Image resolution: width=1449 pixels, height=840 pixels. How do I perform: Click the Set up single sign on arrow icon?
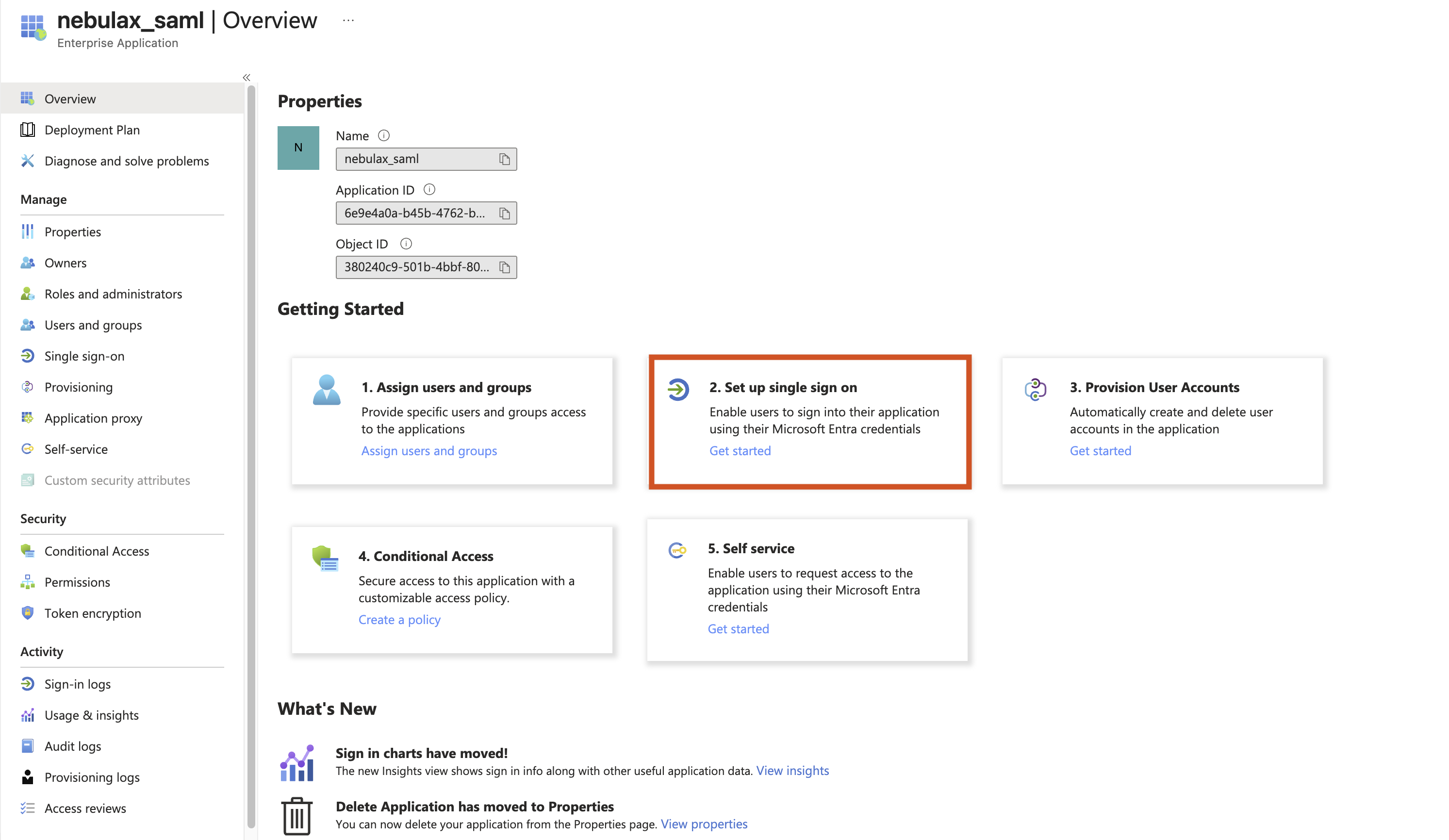[677, 389]
